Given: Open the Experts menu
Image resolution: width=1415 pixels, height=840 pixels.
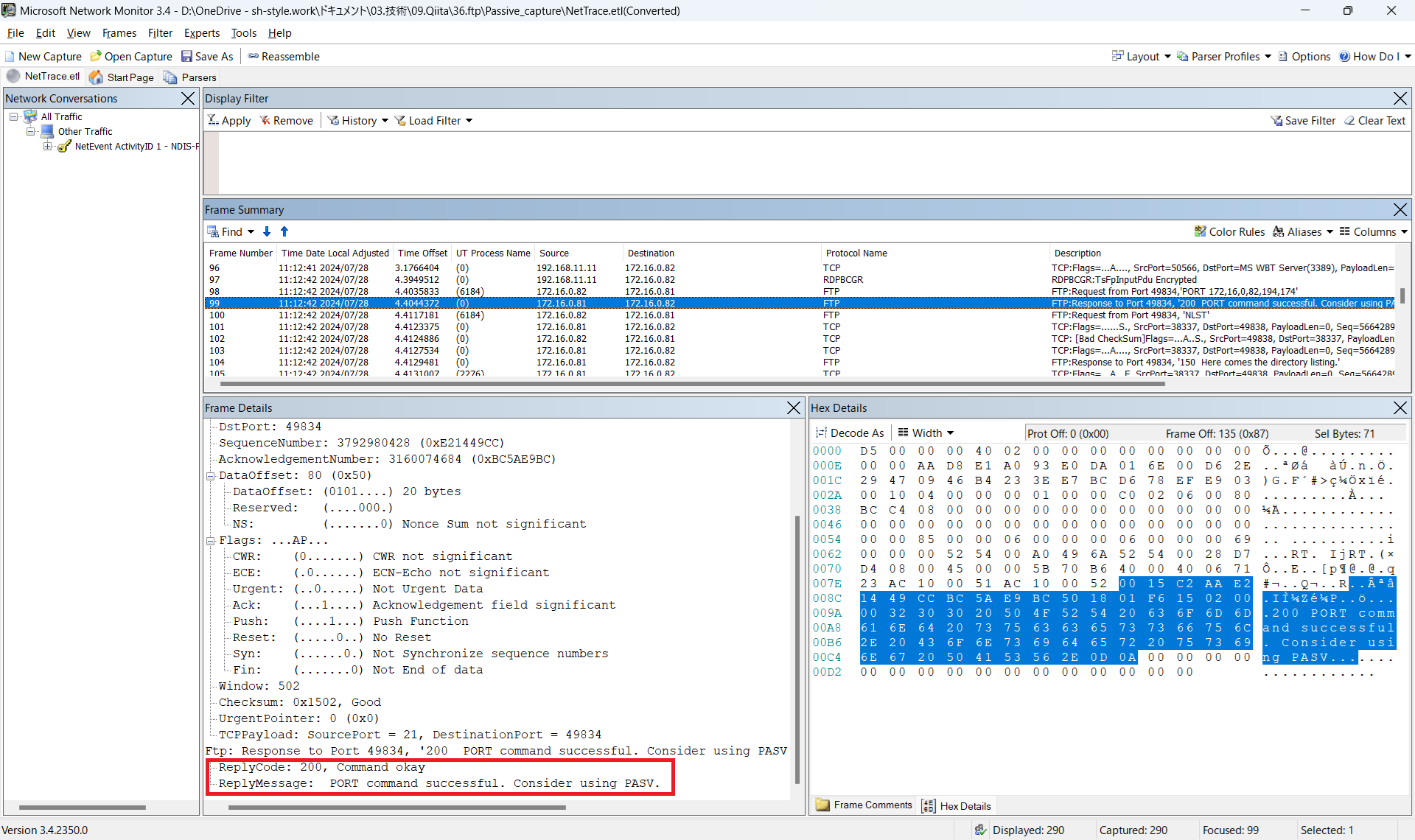Looking at the screenshot, I should pos(201,33).
